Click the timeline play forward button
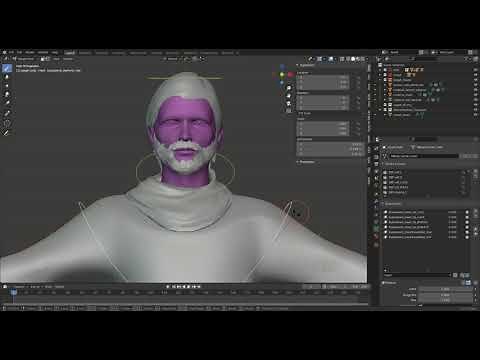This screenshot has width=480, height=360. tap(188, 286)
